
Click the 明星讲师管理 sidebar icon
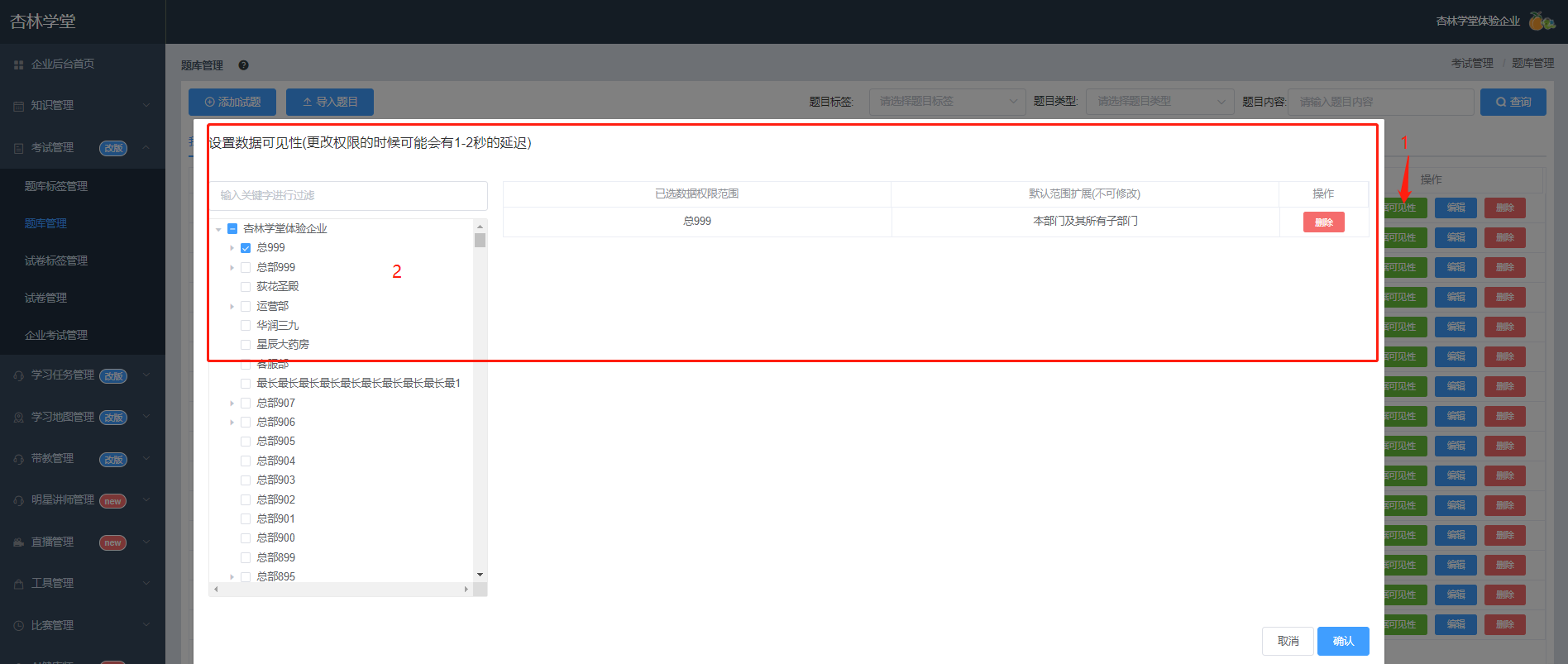(x=18, y=500)
